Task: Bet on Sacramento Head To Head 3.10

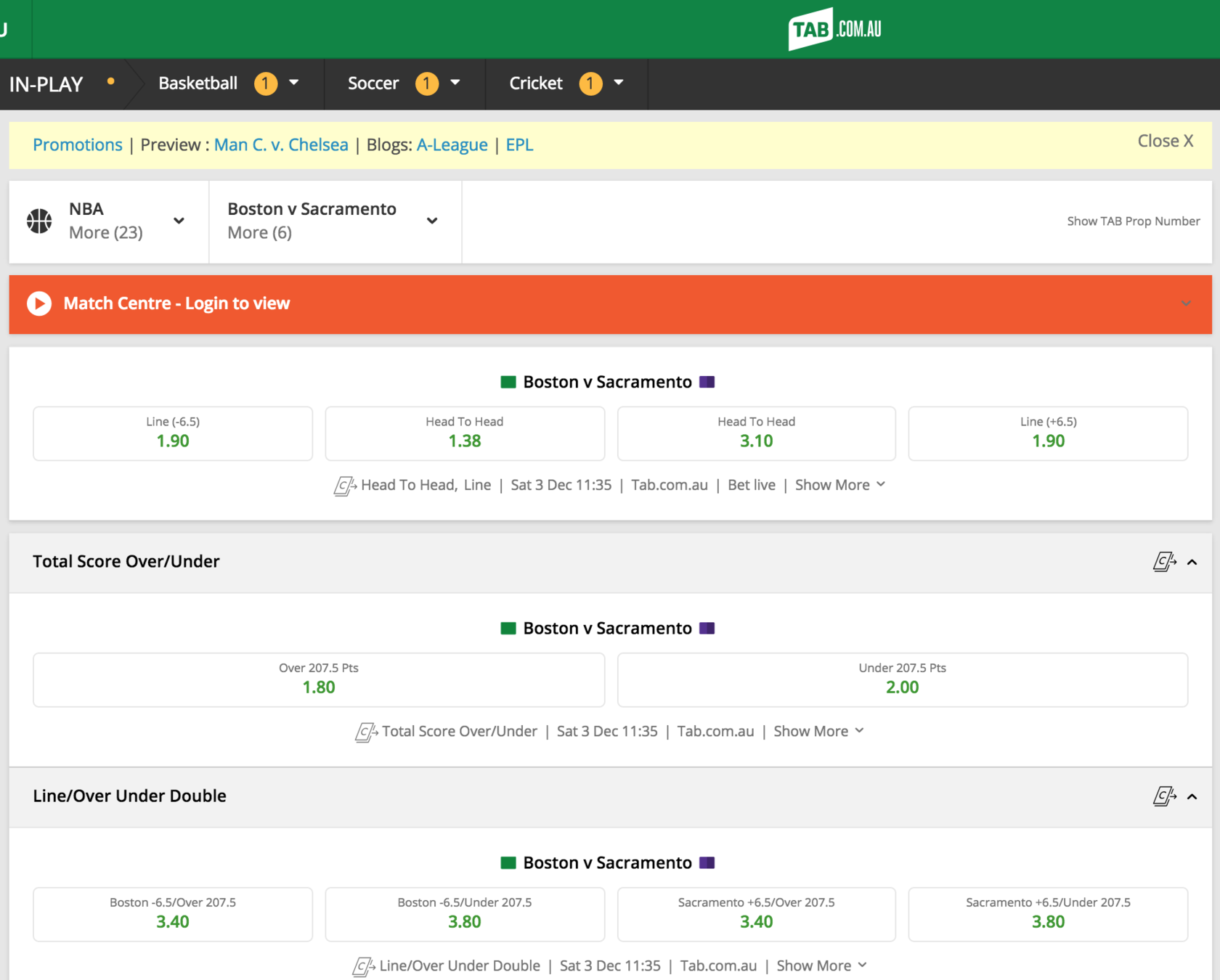Action: pos(757,433)
